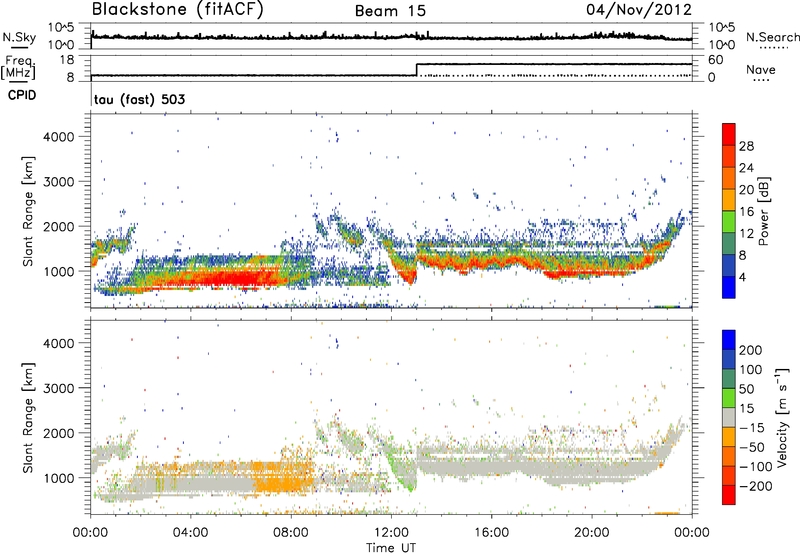Click the "20:00" time tick label

tap(591, 533)
